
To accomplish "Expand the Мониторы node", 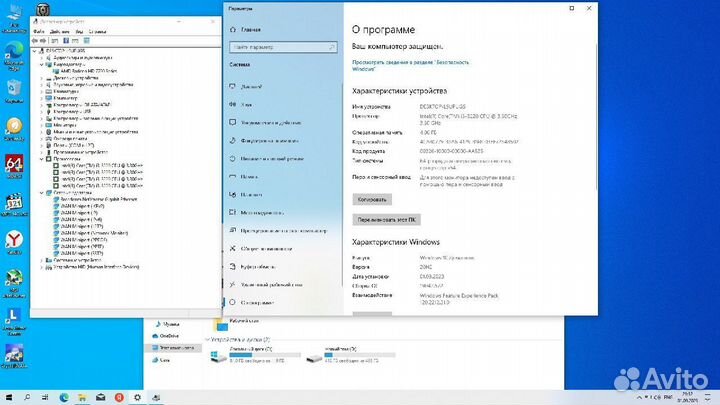I will (41, 125).
